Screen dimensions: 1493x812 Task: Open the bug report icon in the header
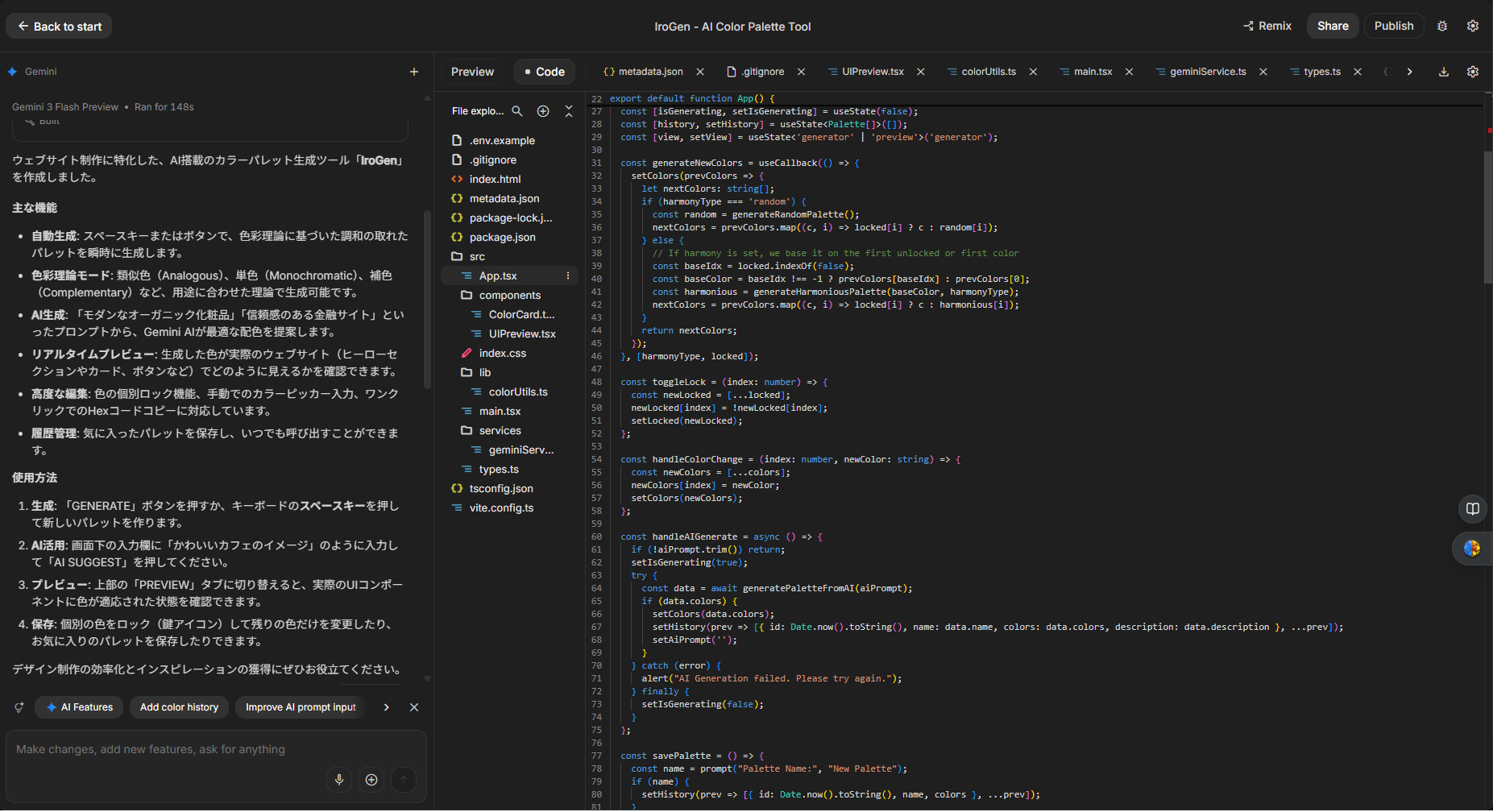click(1442, 27)
